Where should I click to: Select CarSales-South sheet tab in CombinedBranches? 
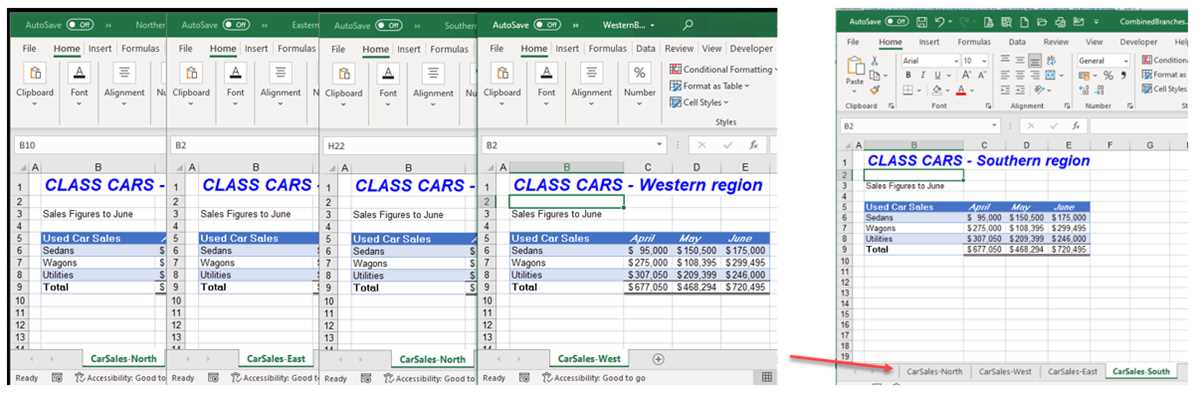point(1142,371)
